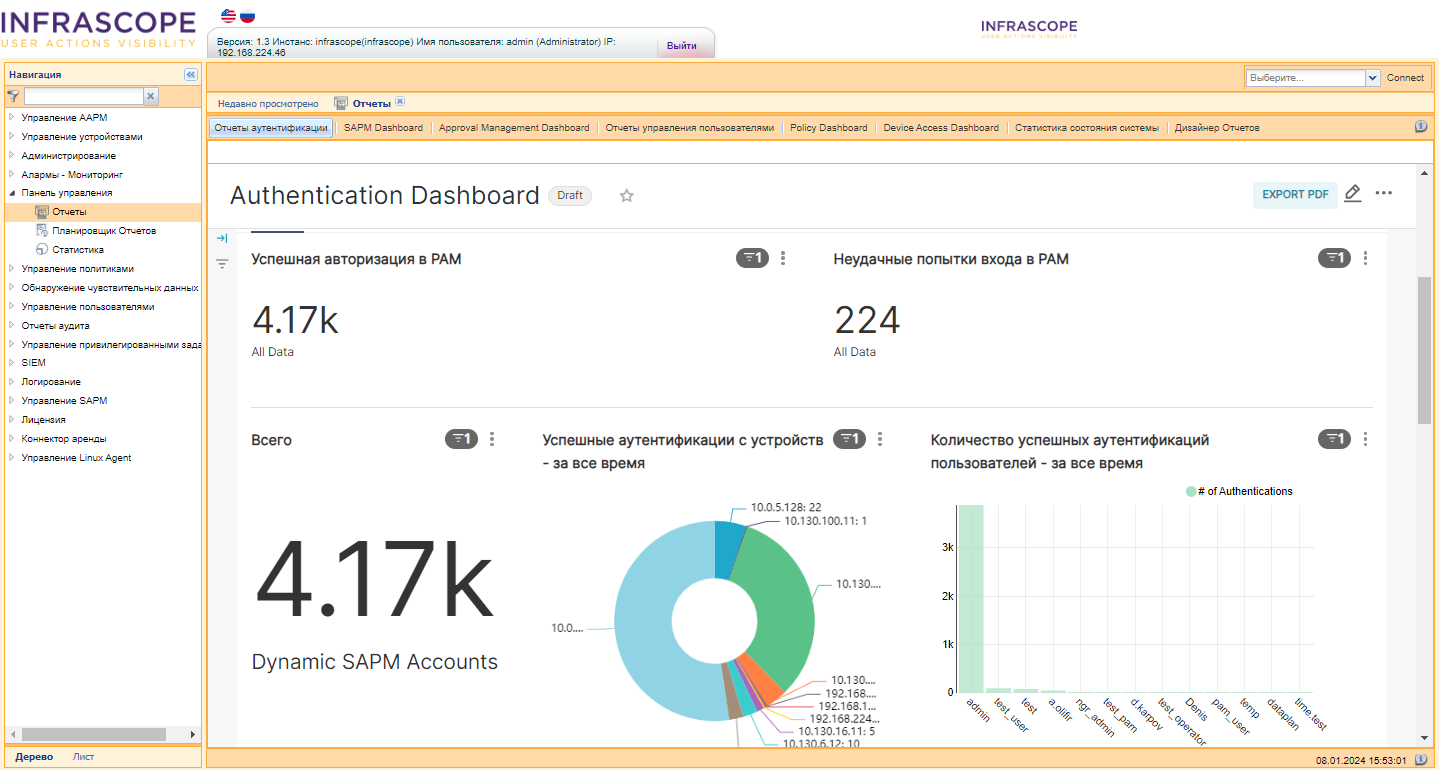Click the filter funnel icon in navigation

pyautogui.click(x=13, y=96)
